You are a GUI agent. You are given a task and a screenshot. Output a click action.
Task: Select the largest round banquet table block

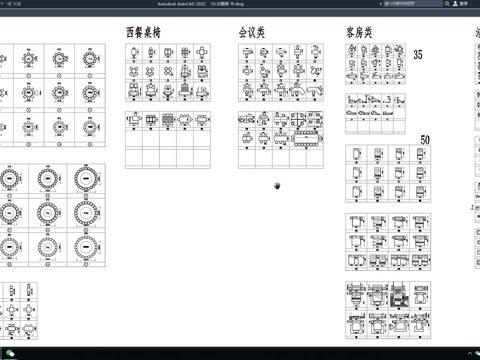pos(86,179)
